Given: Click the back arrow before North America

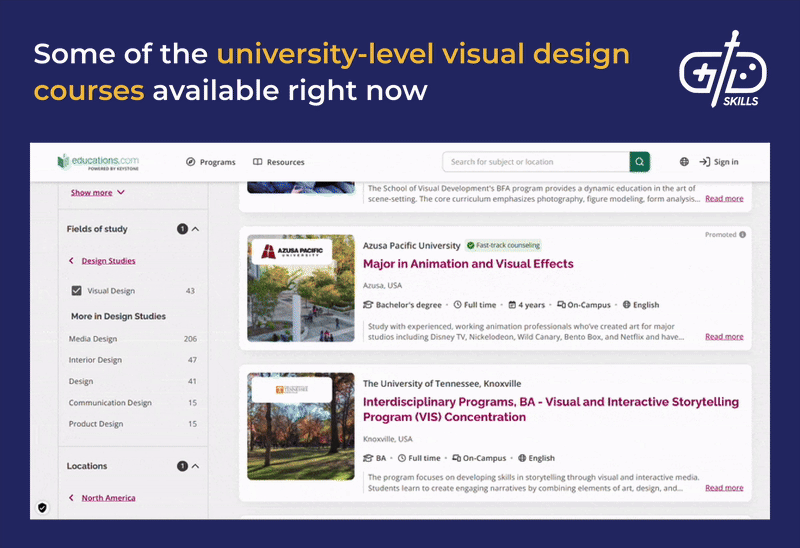Looking at the screenshot, I should (71, 497).
